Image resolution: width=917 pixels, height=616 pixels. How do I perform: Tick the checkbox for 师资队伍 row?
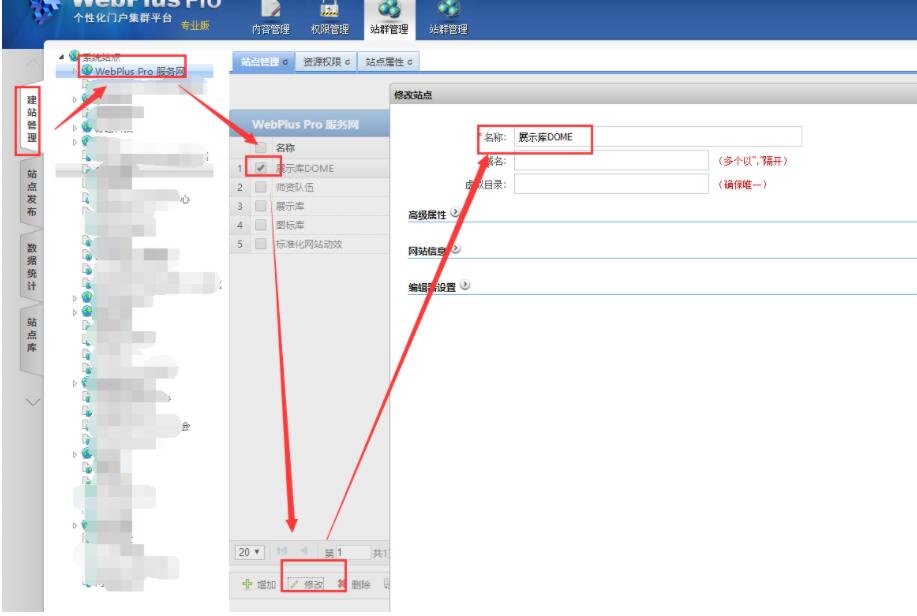261,187
